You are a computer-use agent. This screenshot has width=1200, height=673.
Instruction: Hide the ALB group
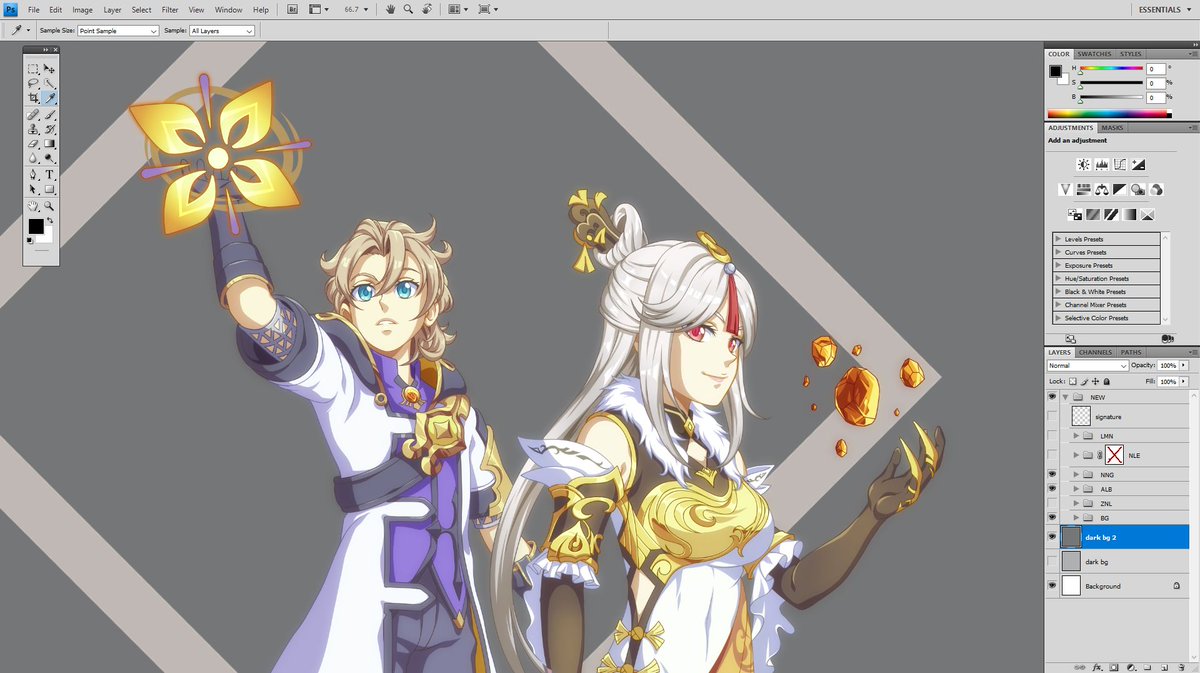pyautogui.click(x=1052, y=489)
